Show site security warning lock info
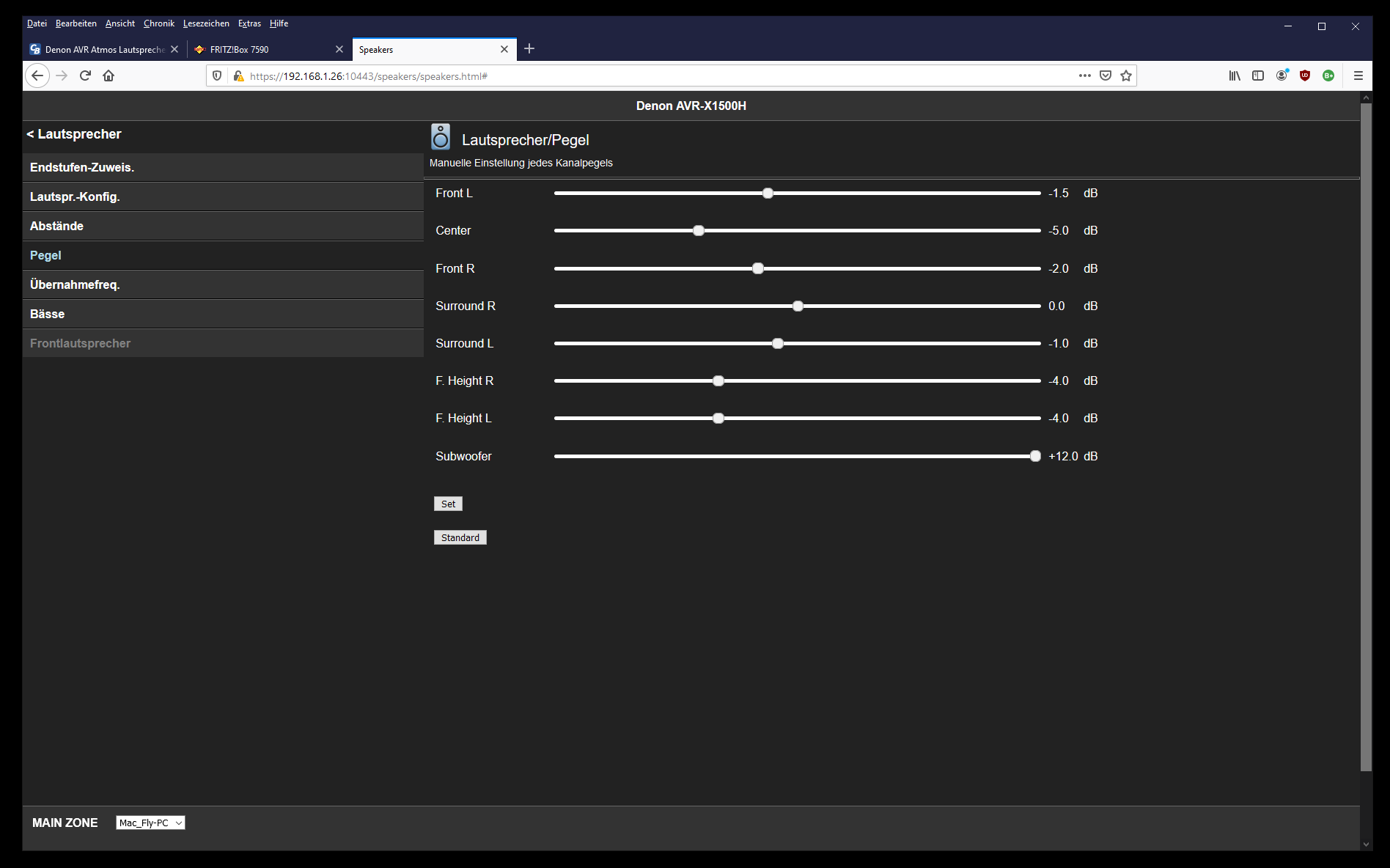The height and width of the screenshot is (868, 1390). click(x=238, y=76)
